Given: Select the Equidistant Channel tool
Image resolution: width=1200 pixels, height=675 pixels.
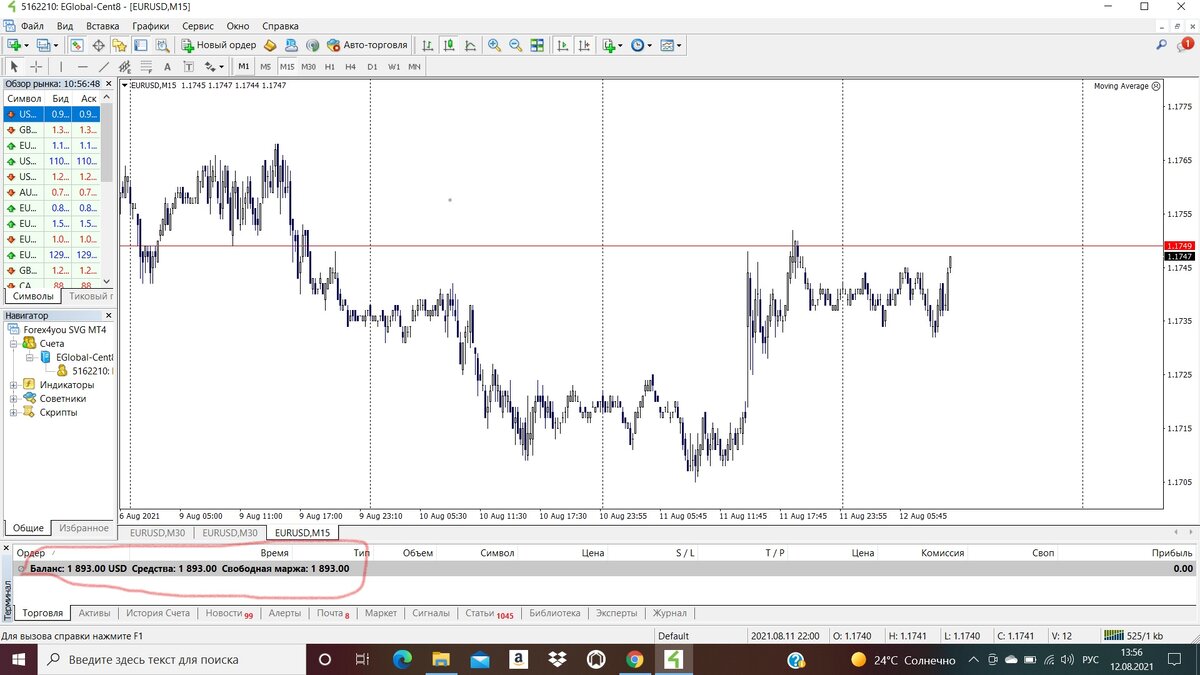Looking at the screenshot, I should tap(124, 67).
